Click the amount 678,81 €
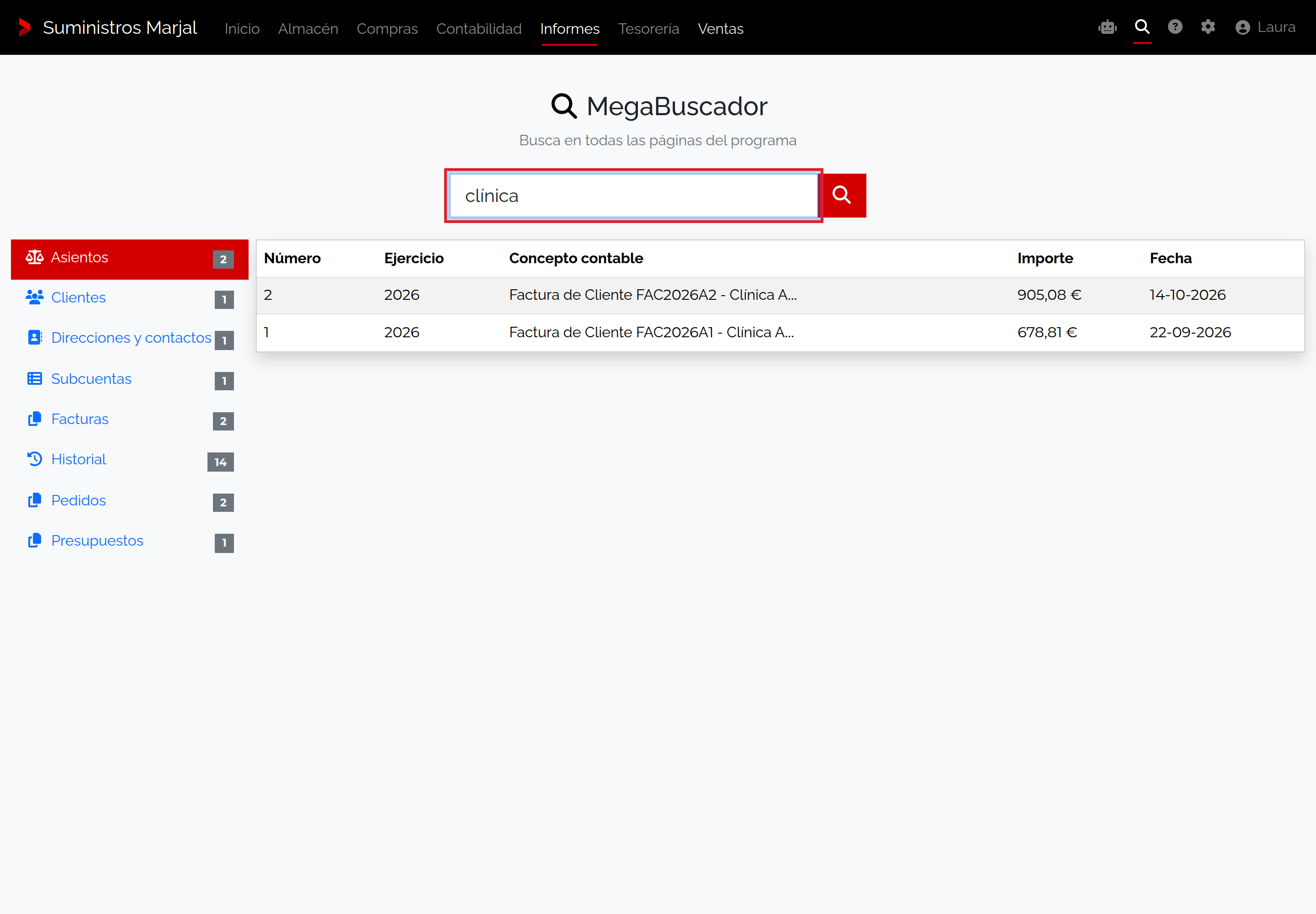This screenshot has height=914, width=1316. click(1047, 332)
